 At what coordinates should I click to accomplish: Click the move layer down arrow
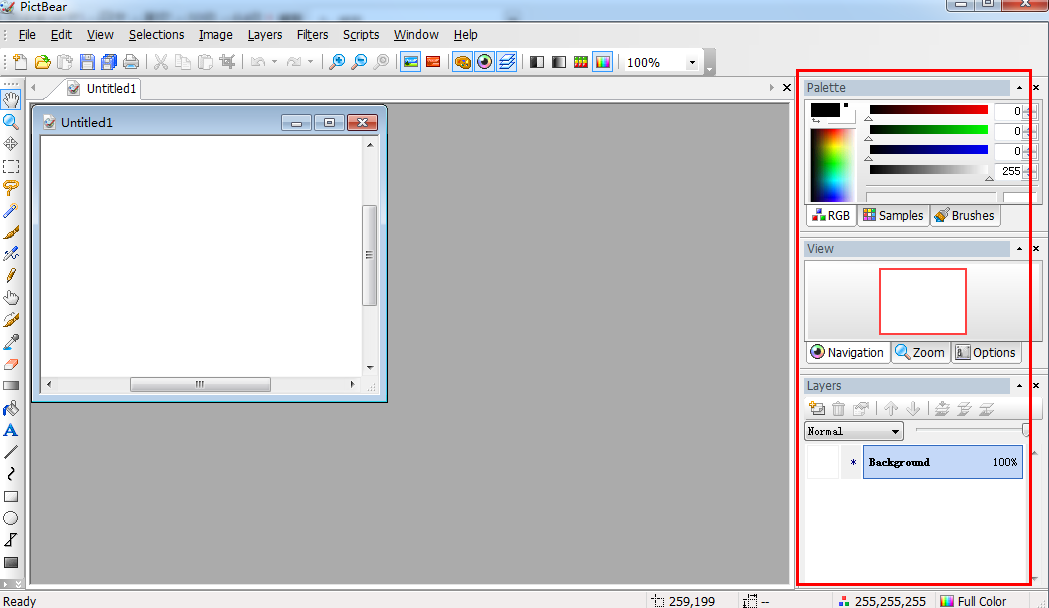tap(913, 409)
